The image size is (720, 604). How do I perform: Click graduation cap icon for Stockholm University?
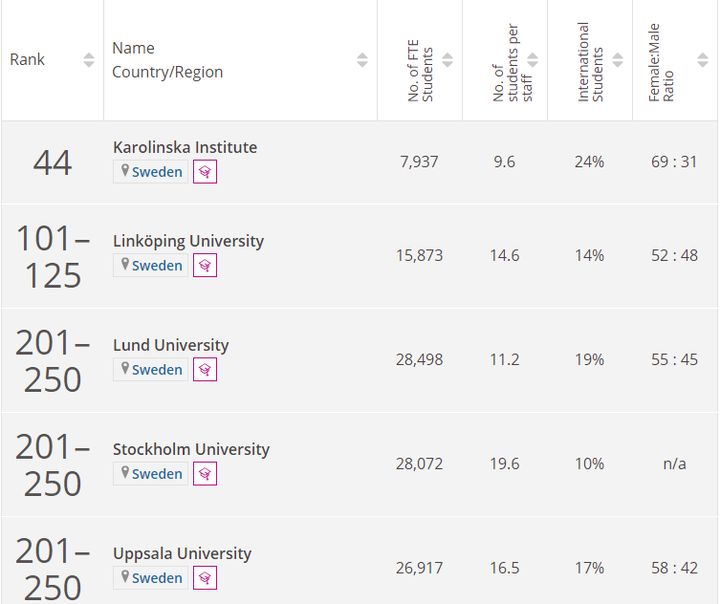pyautogui.click(x=205, y=474)
